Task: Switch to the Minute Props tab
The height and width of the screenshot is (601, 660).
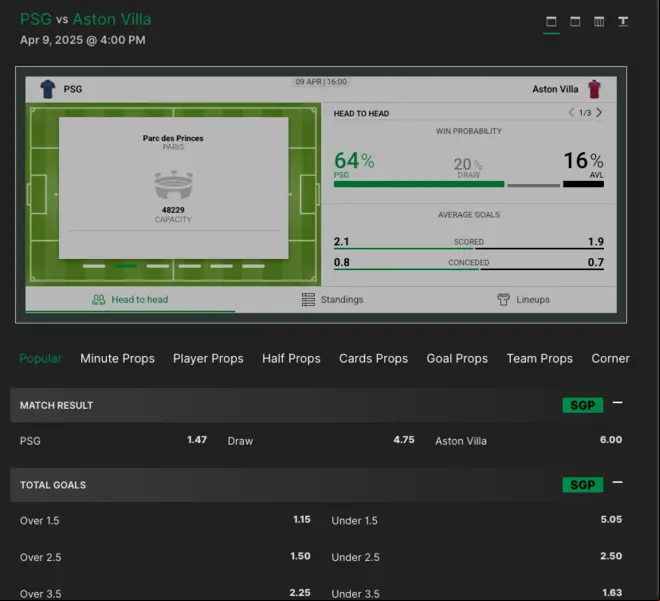Action: [x=117, y=359]
